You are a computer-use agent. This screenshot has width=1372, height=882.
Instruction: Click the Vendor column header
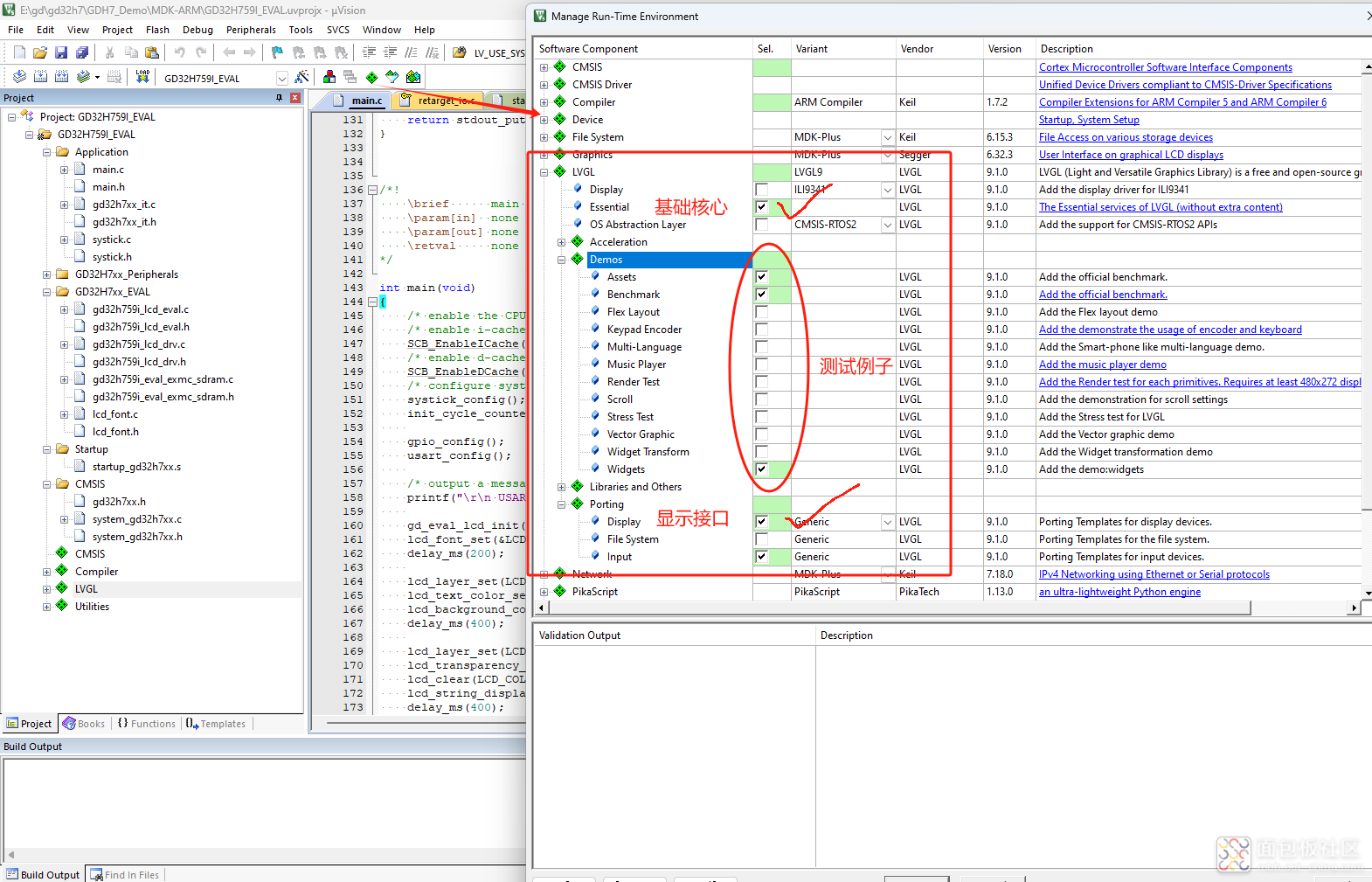(939, 49)
